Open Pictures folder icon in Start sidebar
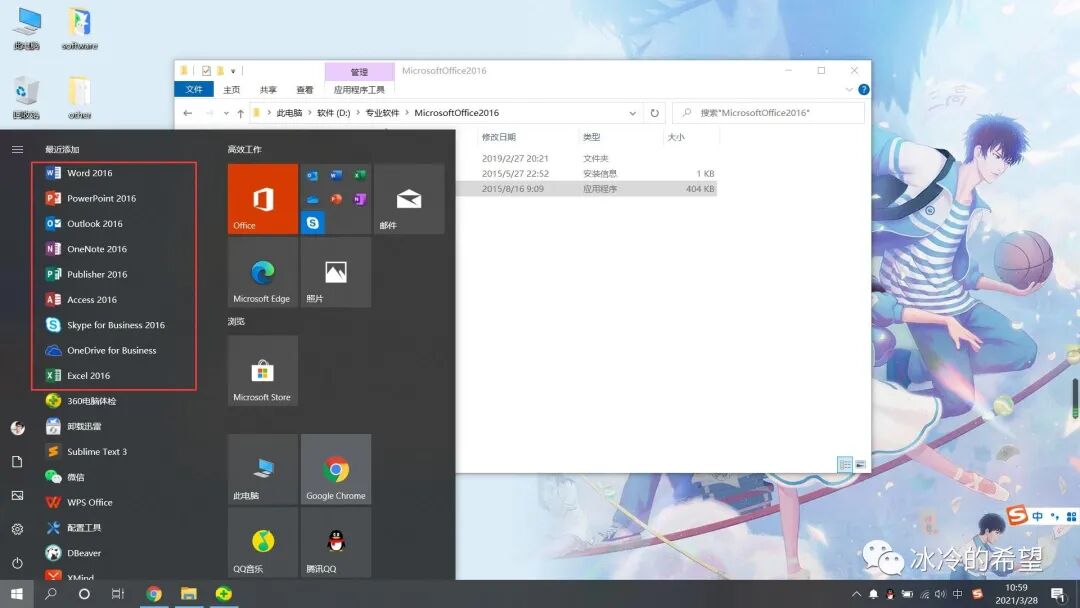1080x608 pixels. pyautogui.click(x=17, y=495)
